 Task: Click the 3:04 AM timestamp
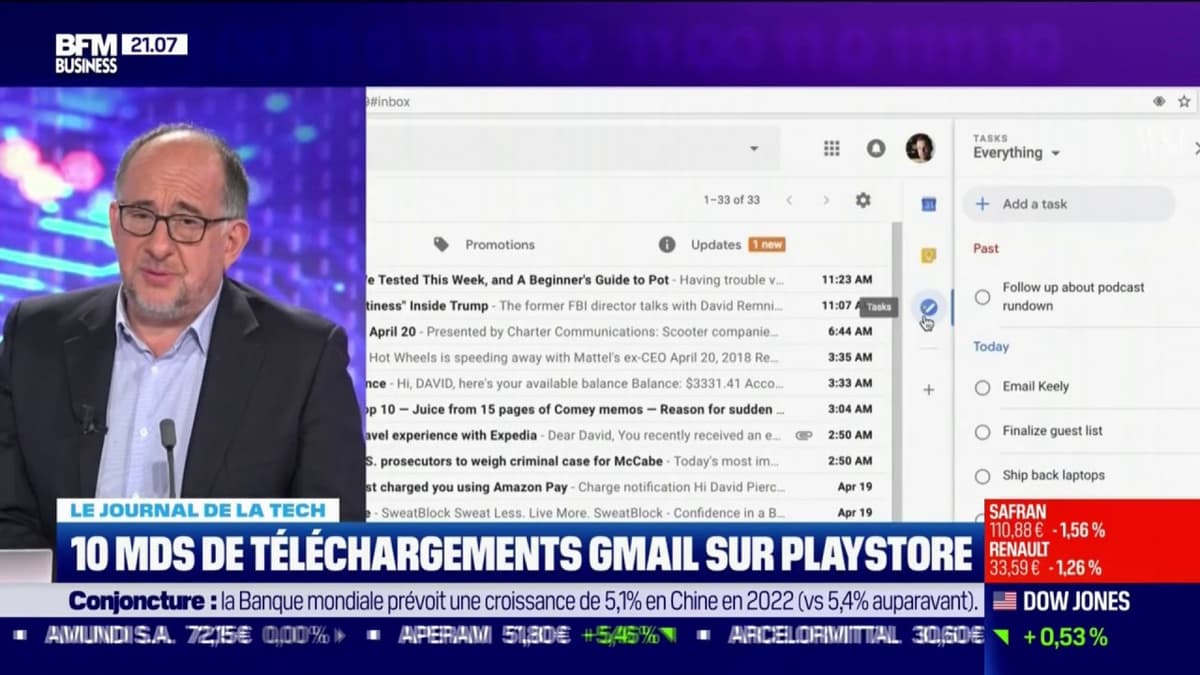point(850,409)
